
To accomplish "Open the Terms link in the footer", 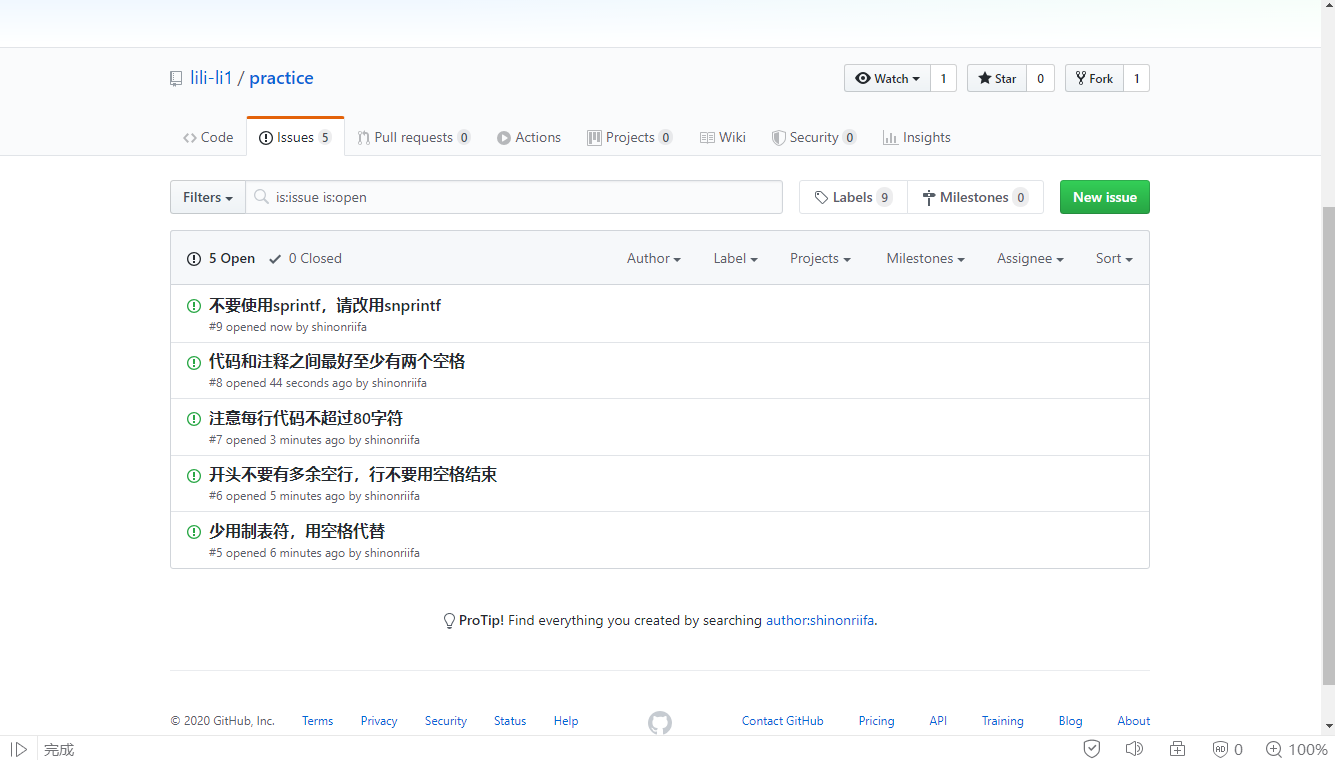I will coord(318,721).
